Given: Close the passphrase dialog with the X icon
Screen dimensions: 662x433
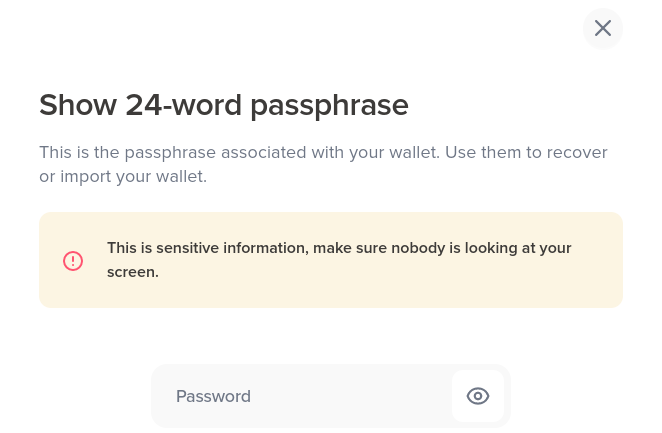Looking at the screenshot, I should click(x=602, y=28).
